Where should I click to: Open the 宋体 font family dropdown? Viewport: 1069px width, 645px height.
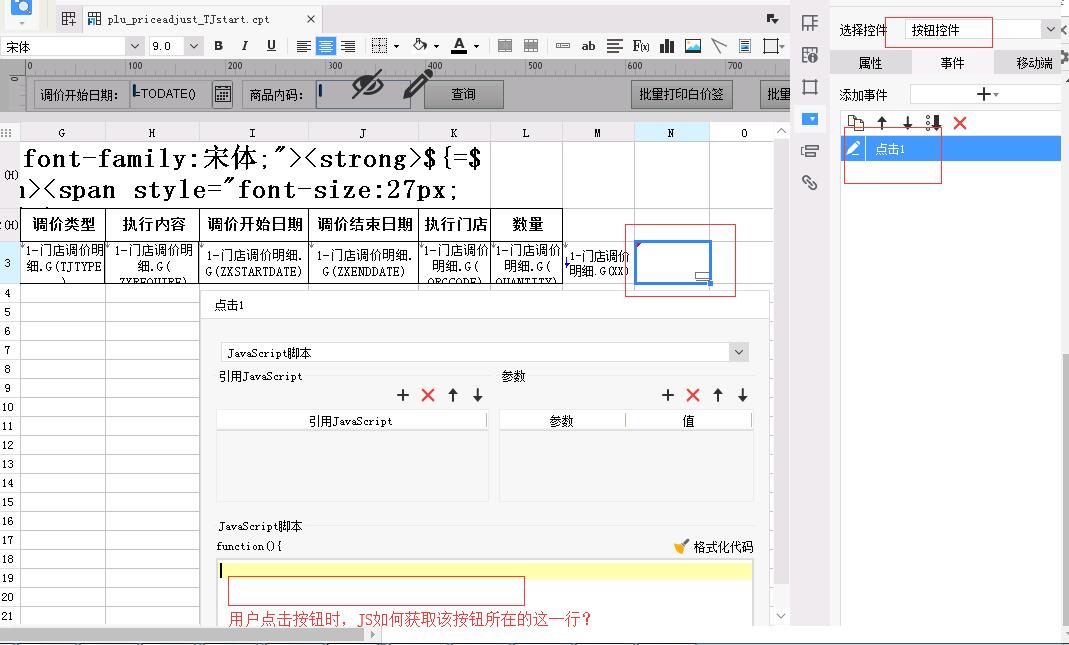click(x=134, y=46)
